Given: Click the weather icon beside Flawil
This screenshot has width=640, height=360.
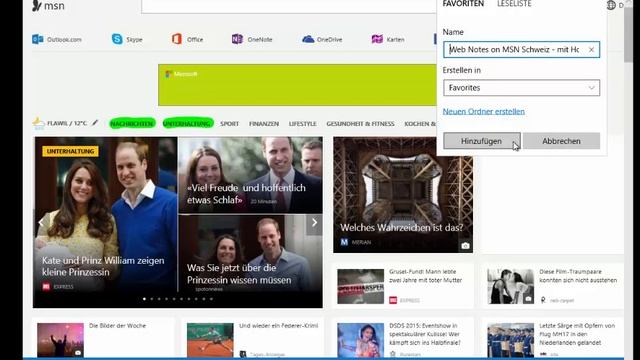Looking at the screenshot, I should 38,123.
